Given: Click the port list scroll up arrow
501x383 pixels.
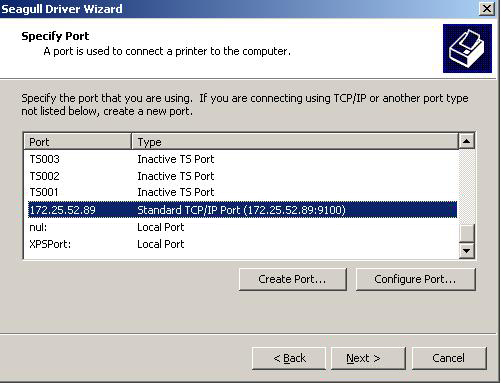Looking at the screenshot, I should click(x=466, y=141).
